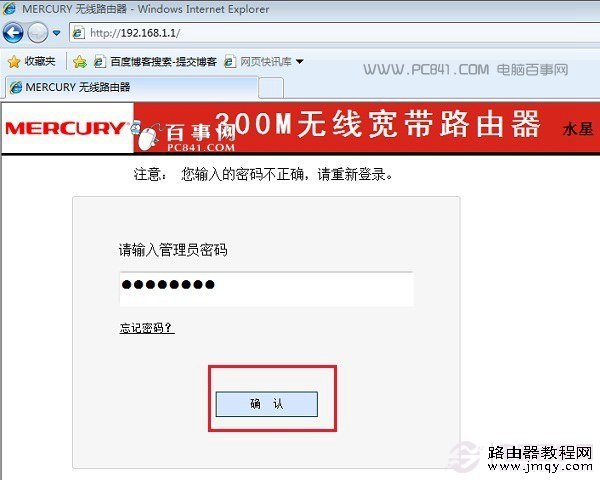Click the admin password input field
Image resolution: width=600 pixels, height=480 pixels.
click(266, 289)
